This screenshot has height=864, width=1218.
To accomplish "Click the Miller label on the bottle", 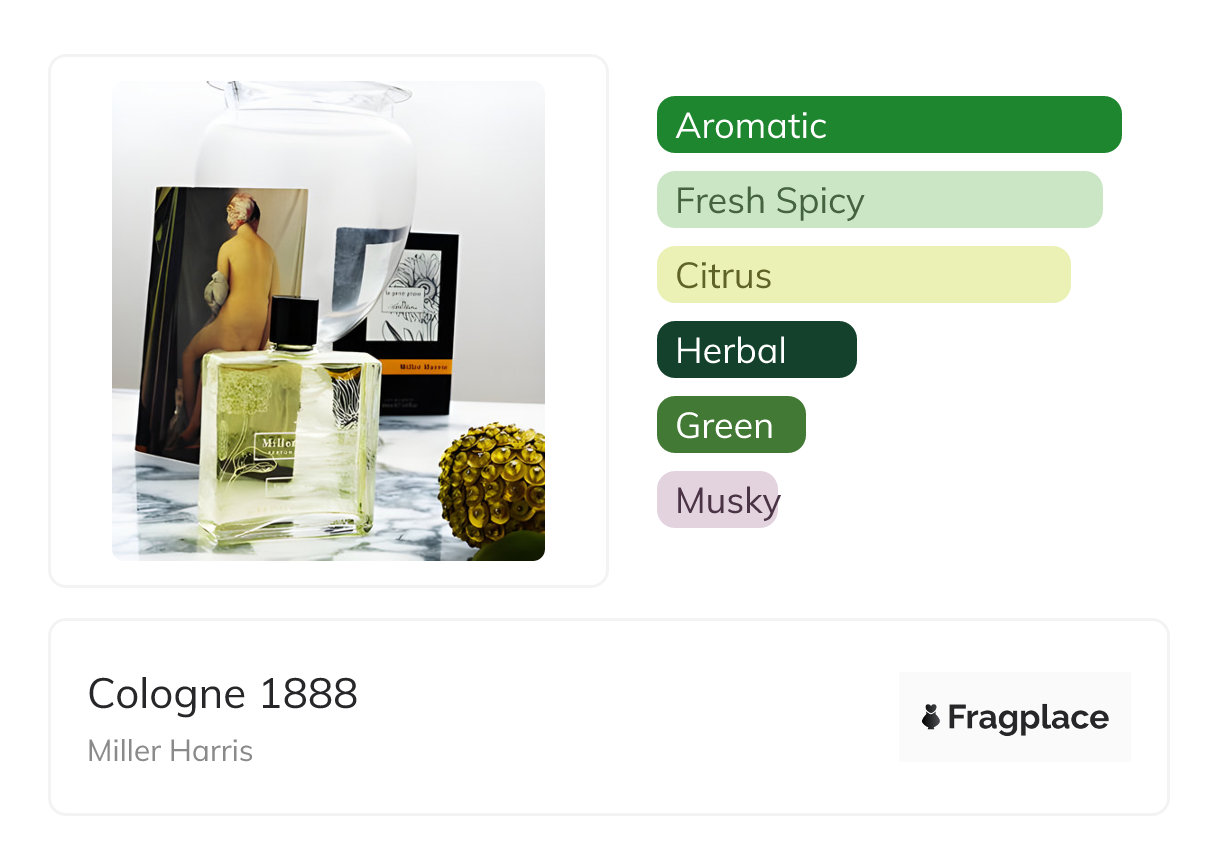I will click(272, 443).
